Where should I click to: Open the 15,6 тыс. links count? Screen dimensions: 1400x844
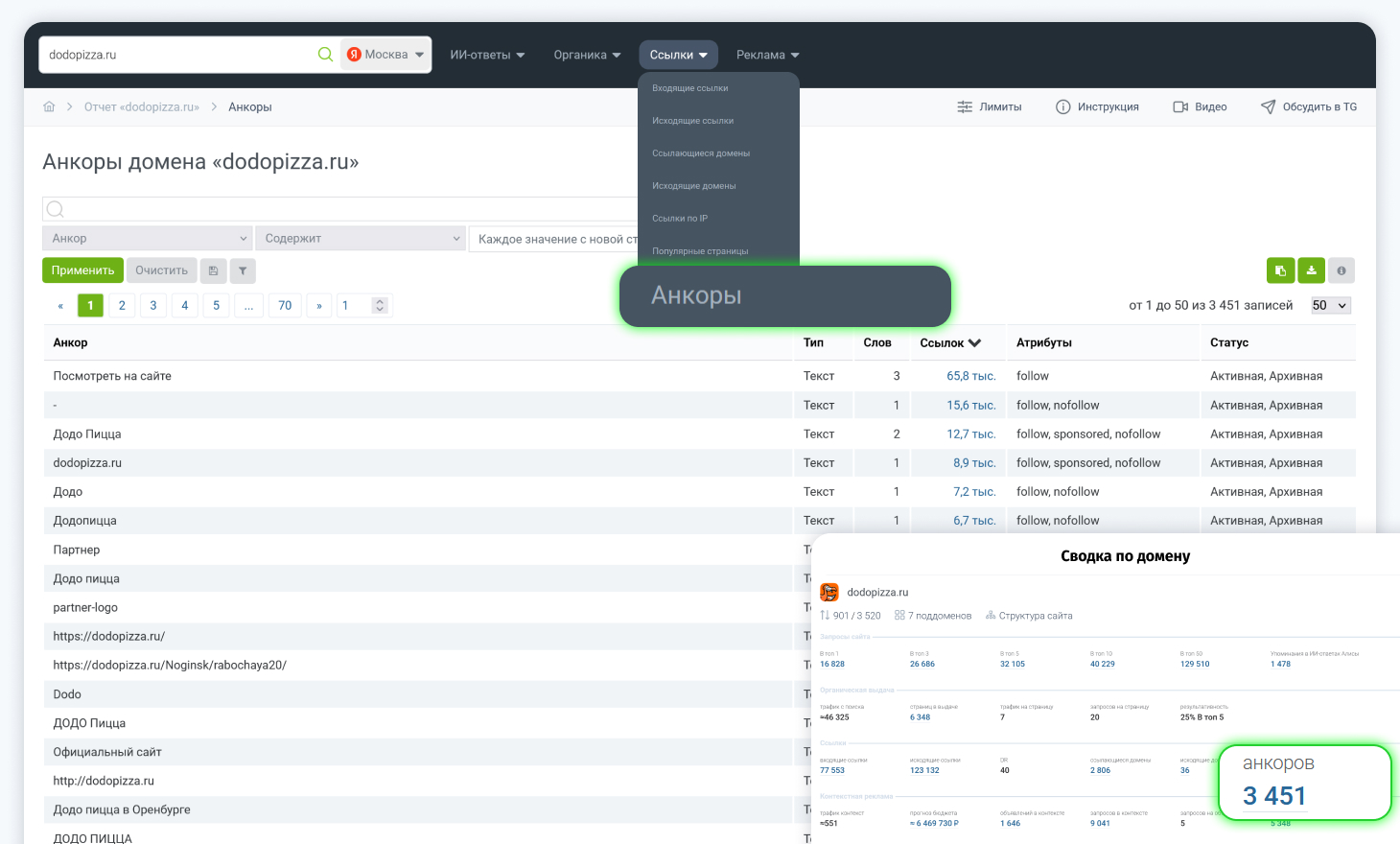coord(971,406)
